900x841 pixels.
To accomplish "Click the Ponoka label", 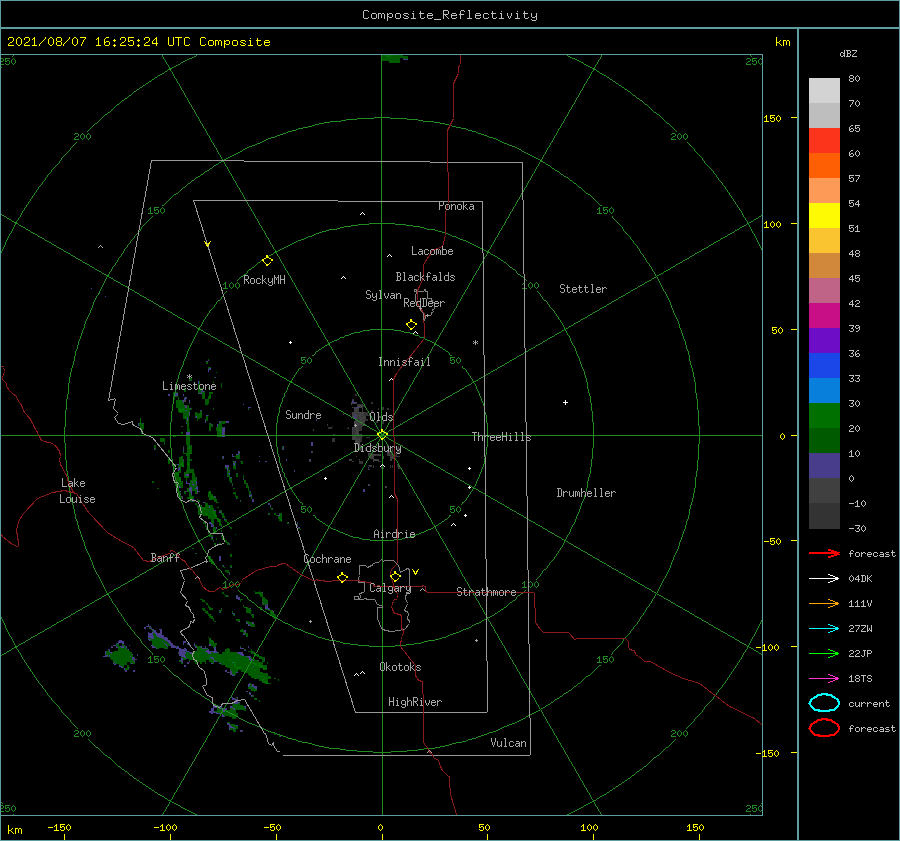I will 456,206.
